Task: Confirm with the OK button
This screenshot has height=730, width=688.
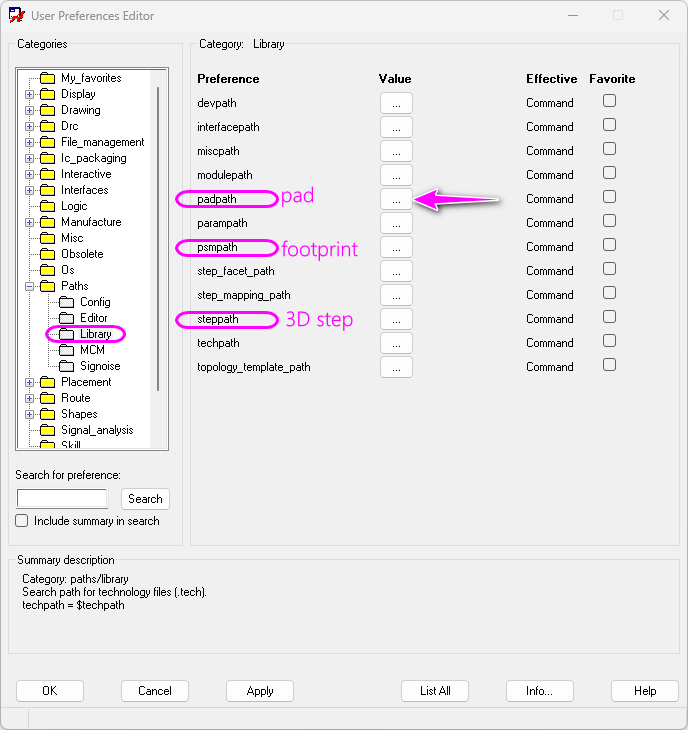Action: click(50, 691)
